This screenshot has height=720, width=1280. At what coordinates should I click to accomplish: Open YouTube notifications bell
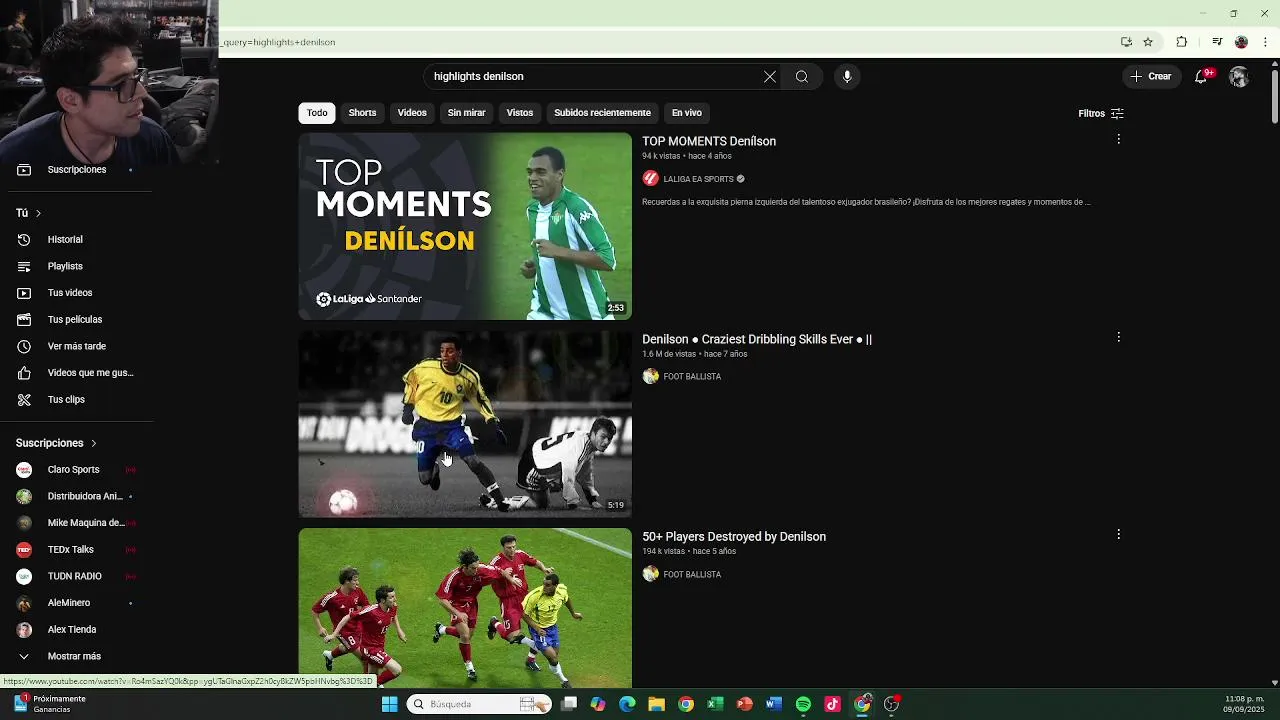pos(1201,77)
